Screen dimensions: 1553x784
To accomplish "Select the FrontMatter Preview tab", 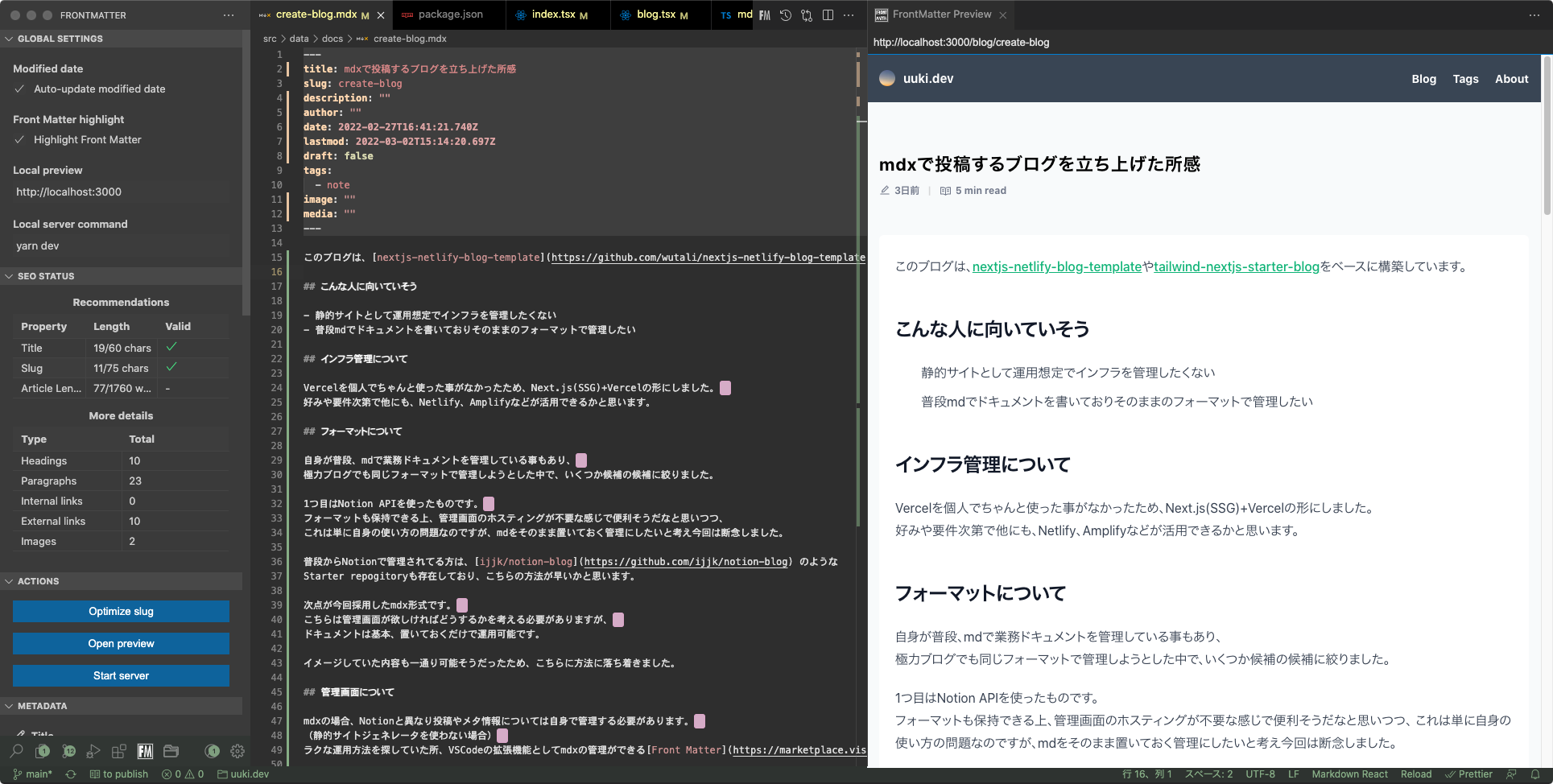I will [x=941, y=14].
